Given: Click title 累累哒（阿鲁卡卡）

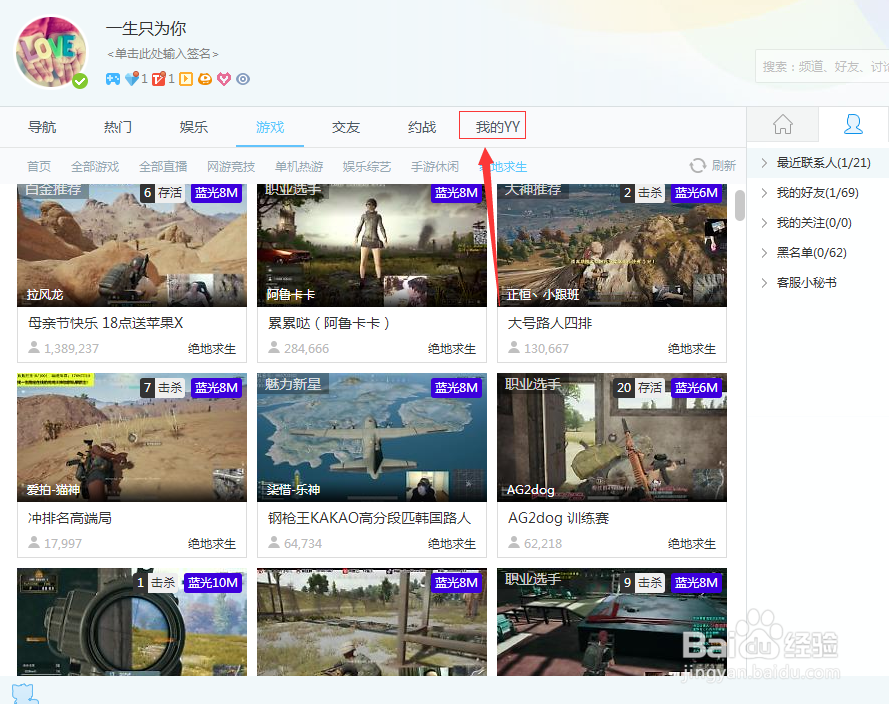Looking at the screenshot, I should point(329,323).
